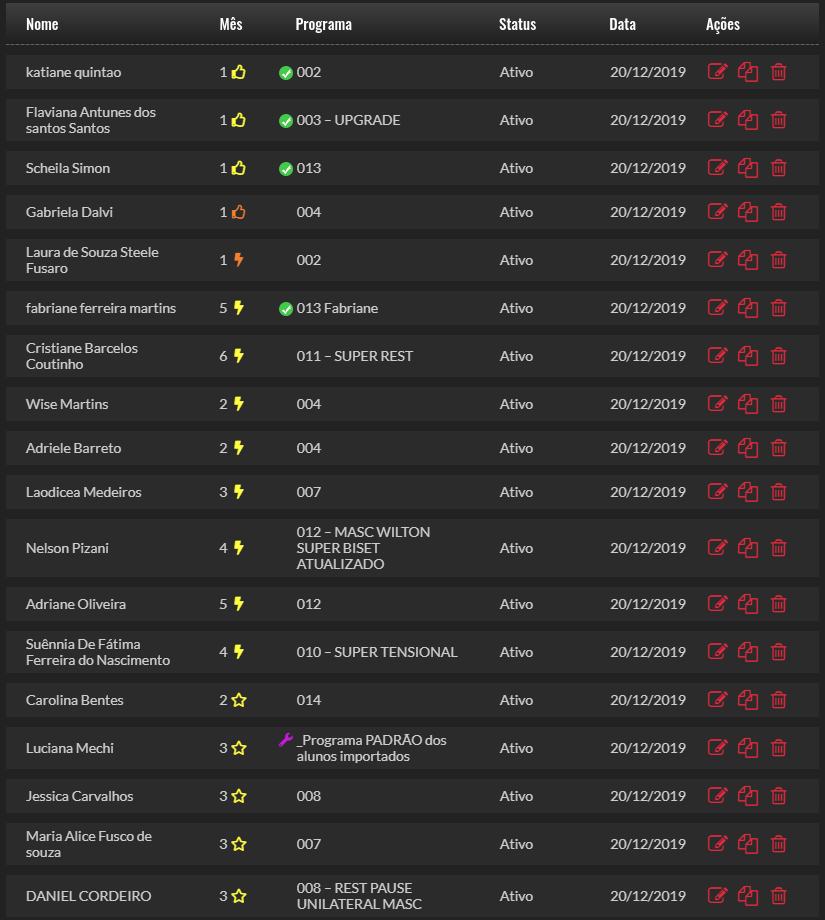Click green check beside 013 Fabriane
Viewport: 825px width, 920px height.
pos(286,309)
